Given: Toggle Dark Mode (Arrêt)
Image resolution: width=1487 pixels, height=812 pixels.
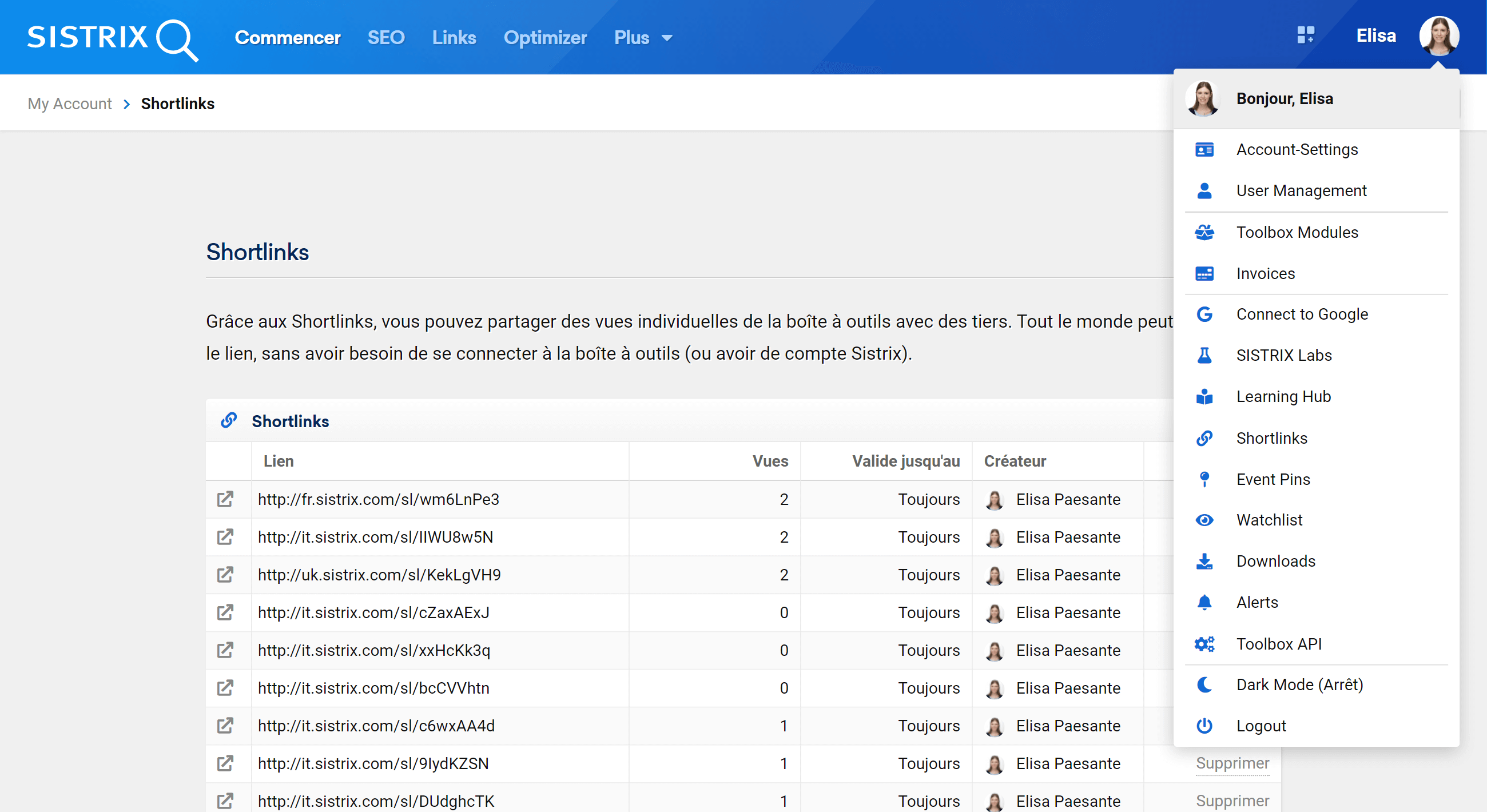Looking at the screenshot, I should pos(1316,685).
